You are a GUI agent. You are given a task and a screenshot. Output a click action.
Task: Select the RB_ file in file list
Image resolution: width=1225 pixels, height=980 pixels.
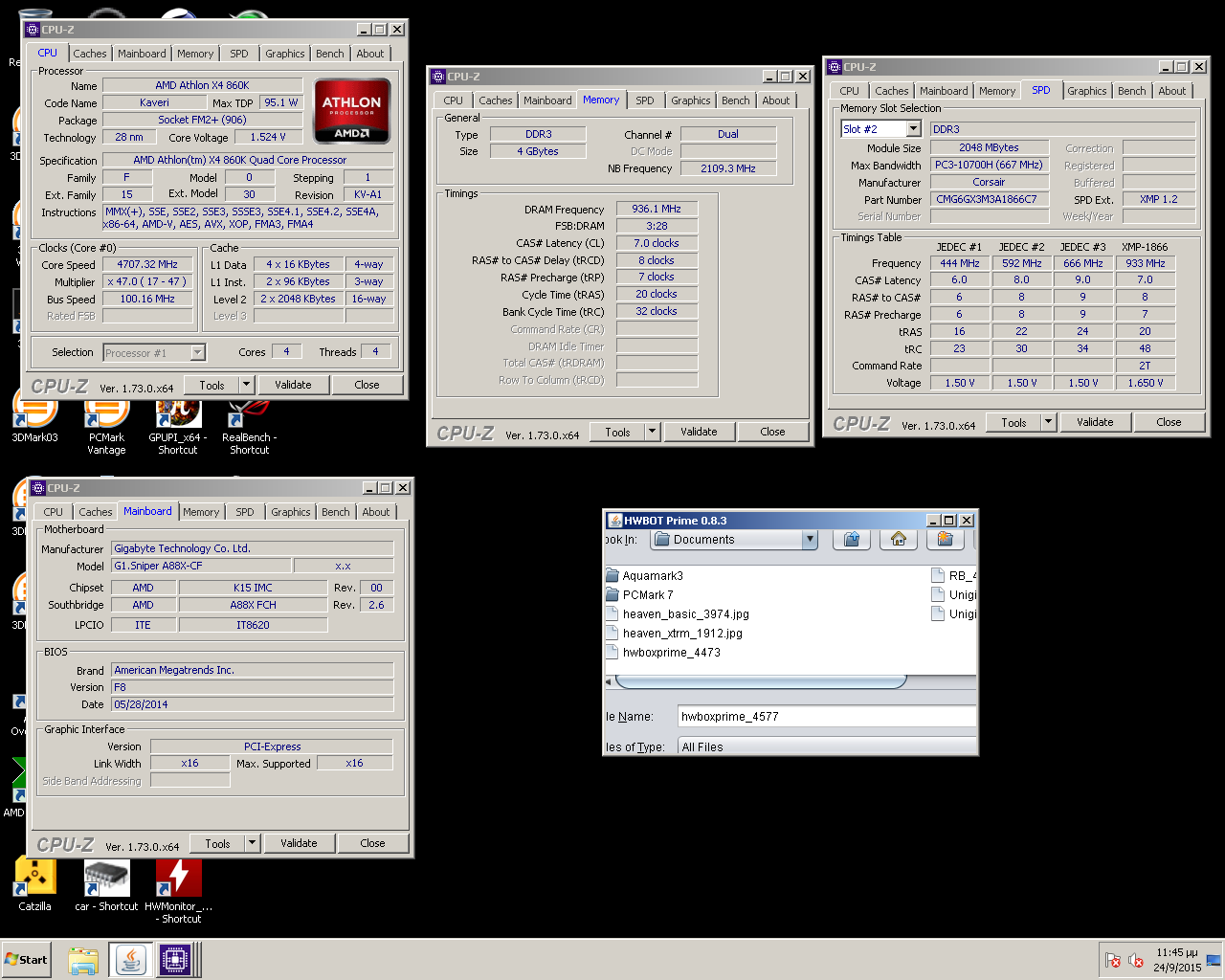pos(954,576)
